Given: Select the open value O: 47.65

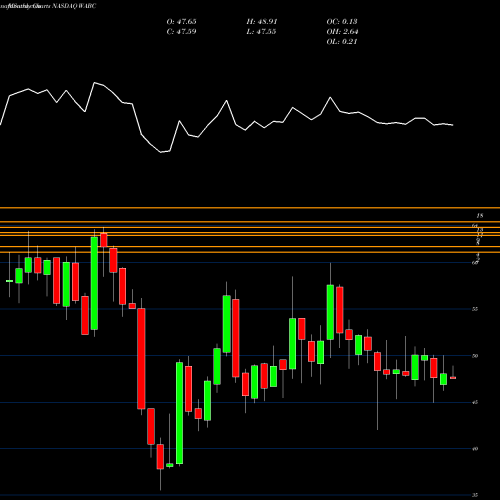Looking at the screenshot, I should click(x=181, y=22).
